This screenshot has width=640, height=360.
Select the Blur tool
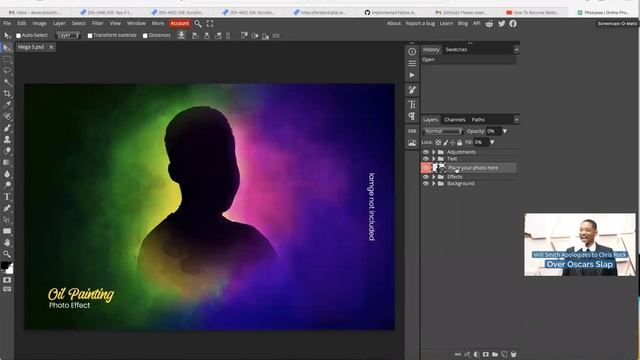coord(7,174)
